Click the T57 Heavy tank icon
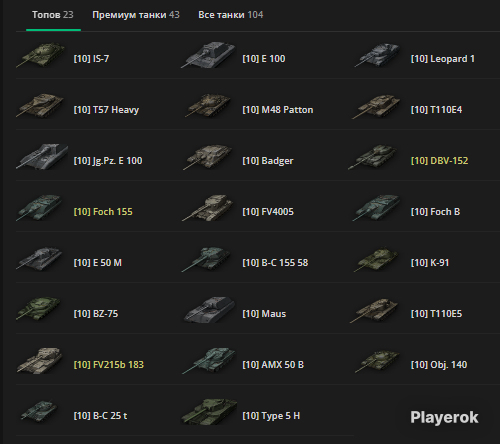This screenshot has height=444, width=500. (x=40, y=106)
